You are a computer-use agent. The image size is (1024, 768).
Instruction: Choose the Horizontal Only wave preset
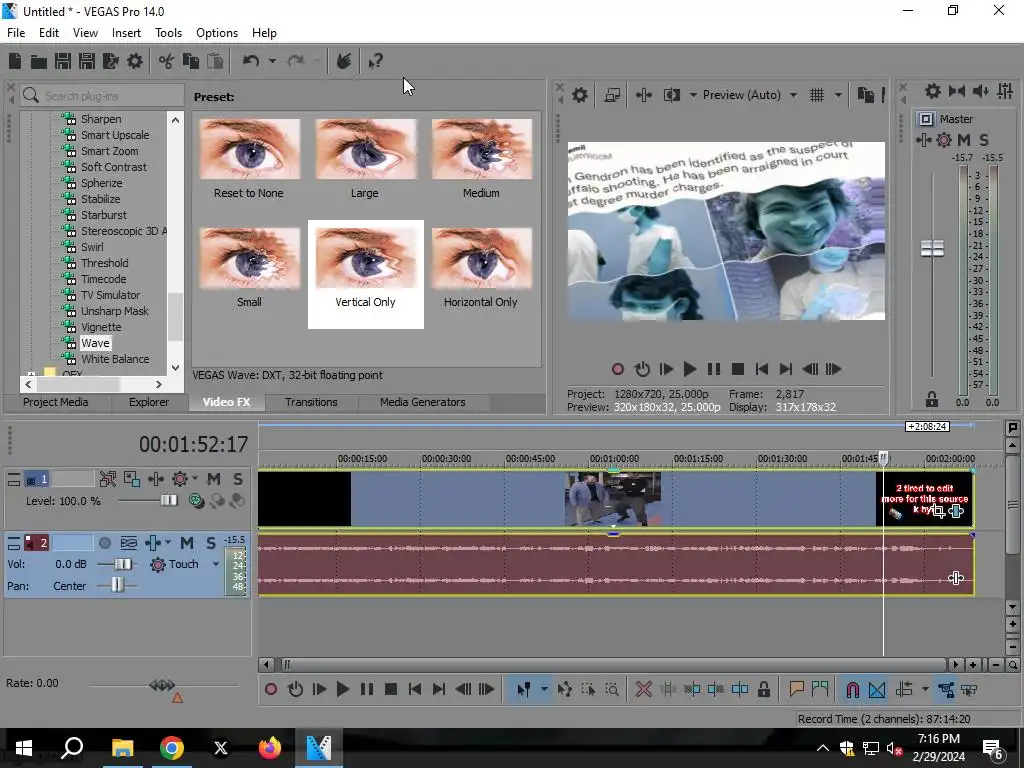(481, 274)
